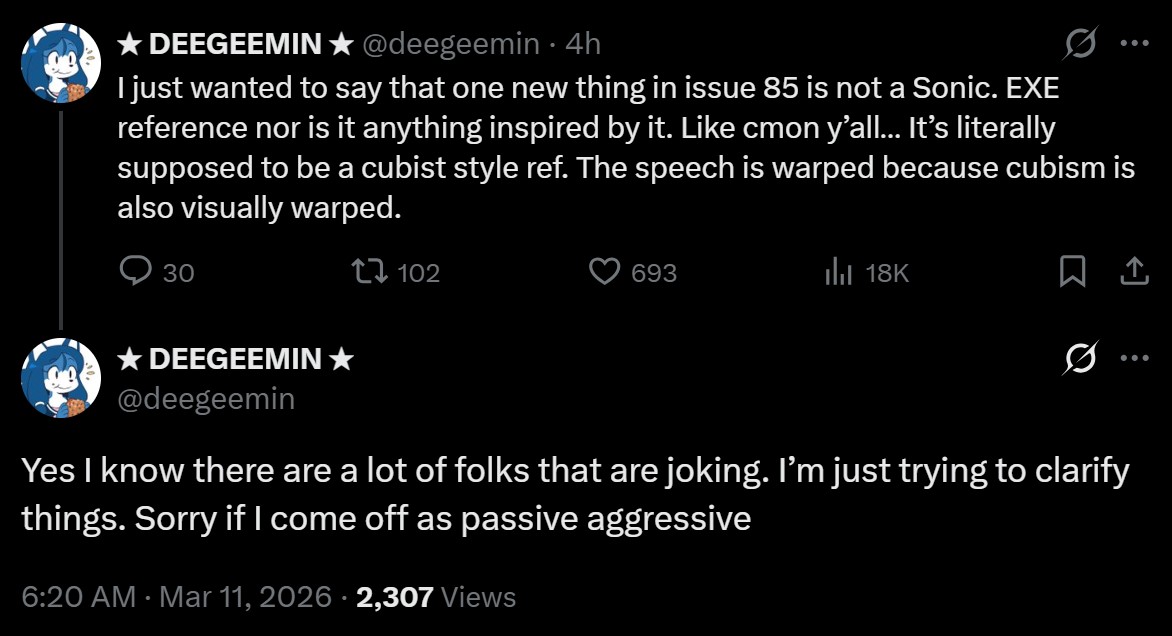Bookmark the issue 85 tweet
The height and width of the screenshot is (636, 1172).
point(1072,272)
